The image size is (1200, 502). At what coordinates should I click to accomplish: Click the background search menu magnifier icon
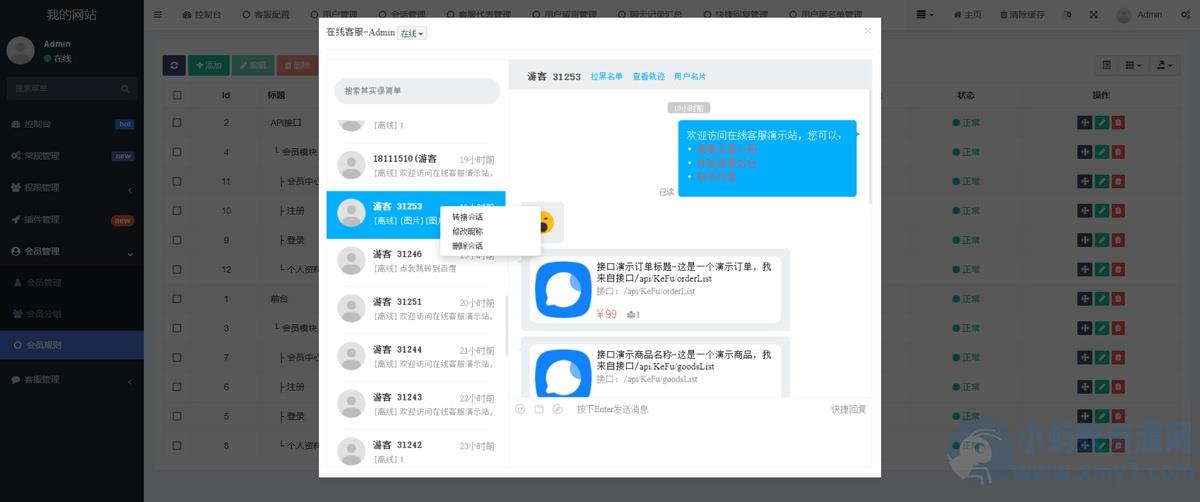pyautogui.click(x=127, y=89)
